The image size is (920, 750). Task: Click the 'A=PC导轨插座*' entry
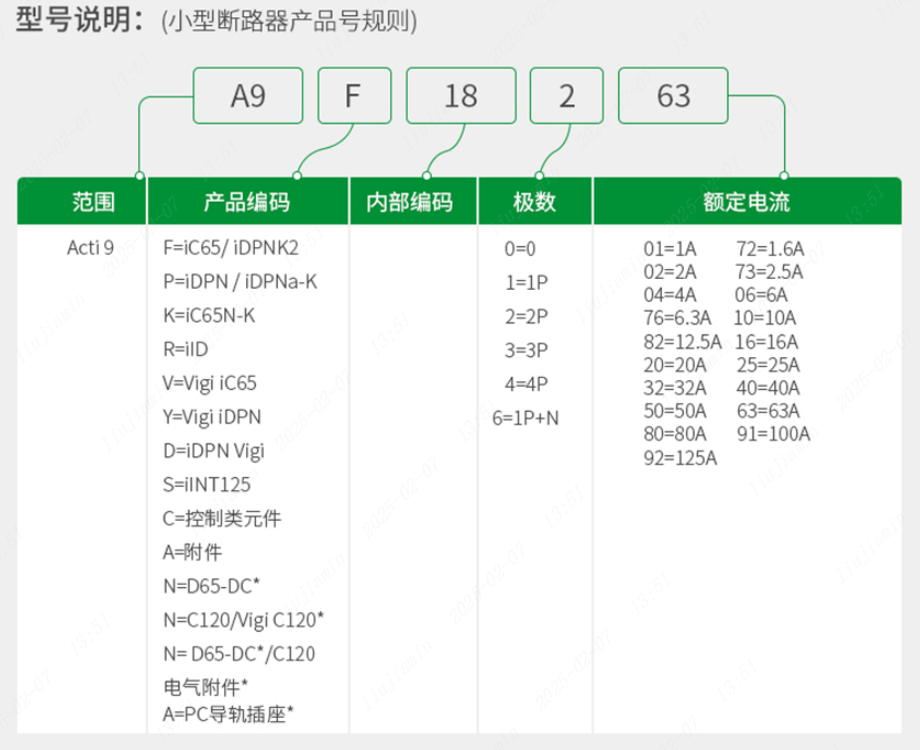228,714
